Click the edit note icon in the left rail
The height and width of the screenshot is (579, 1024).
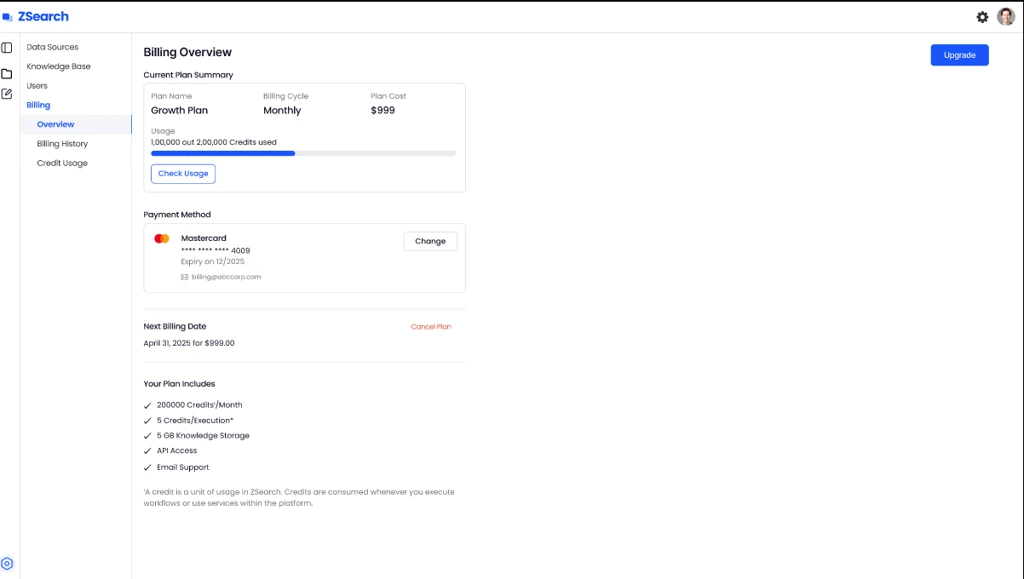point(7,94)
